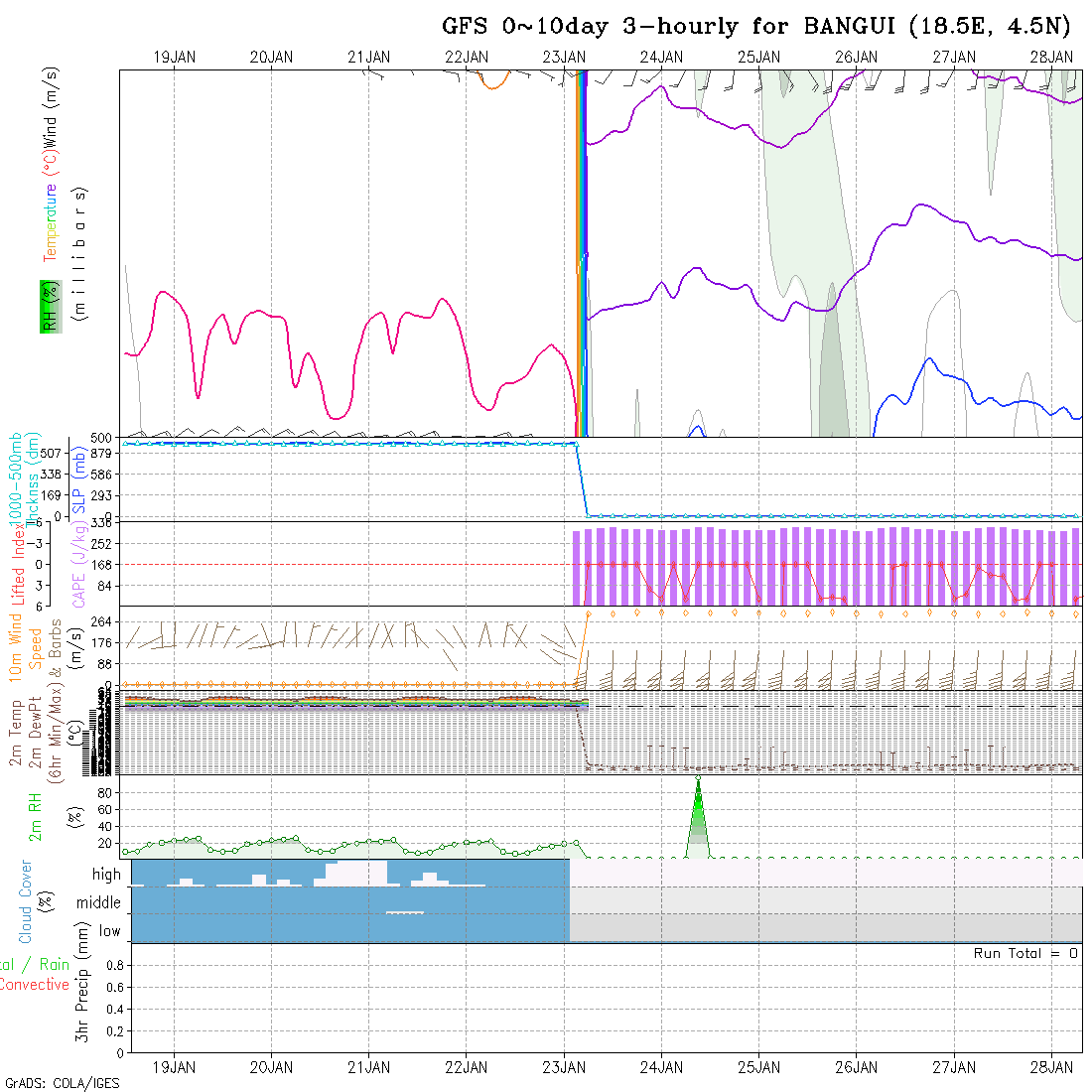Screen dimensions: 1092x1092
Task: Click the Cloud Cover (%) axis label
Action: [x=32, y=901]
